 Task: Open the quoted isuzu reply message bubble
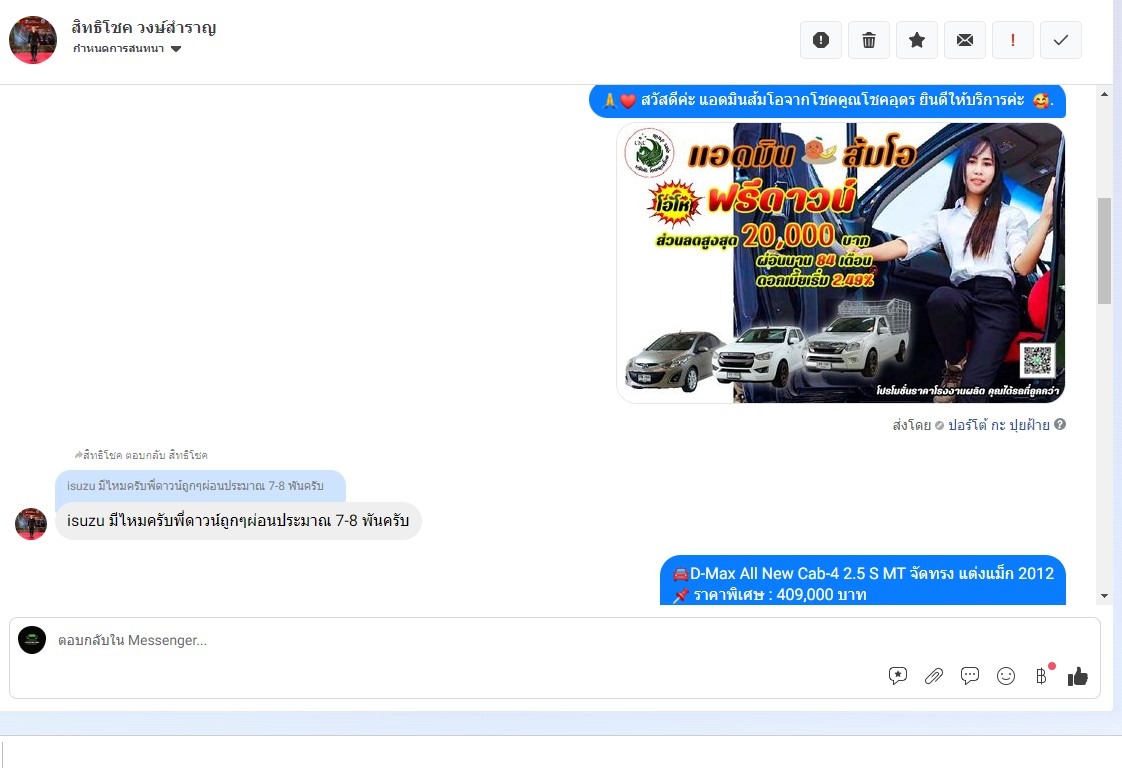[200, 486]
